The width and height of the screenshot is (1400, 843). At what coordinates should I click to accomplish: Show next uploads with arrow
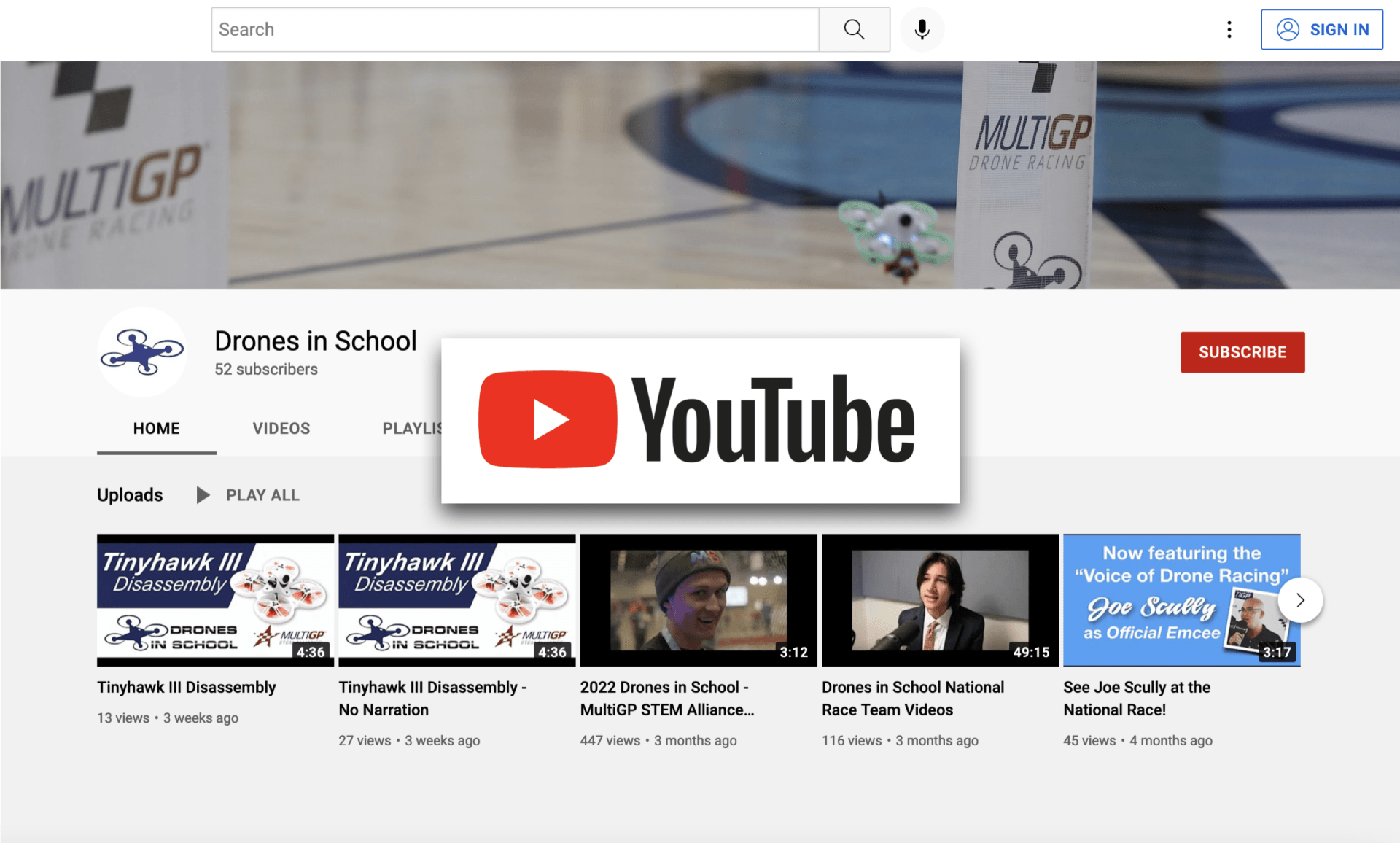(1300, 600)
